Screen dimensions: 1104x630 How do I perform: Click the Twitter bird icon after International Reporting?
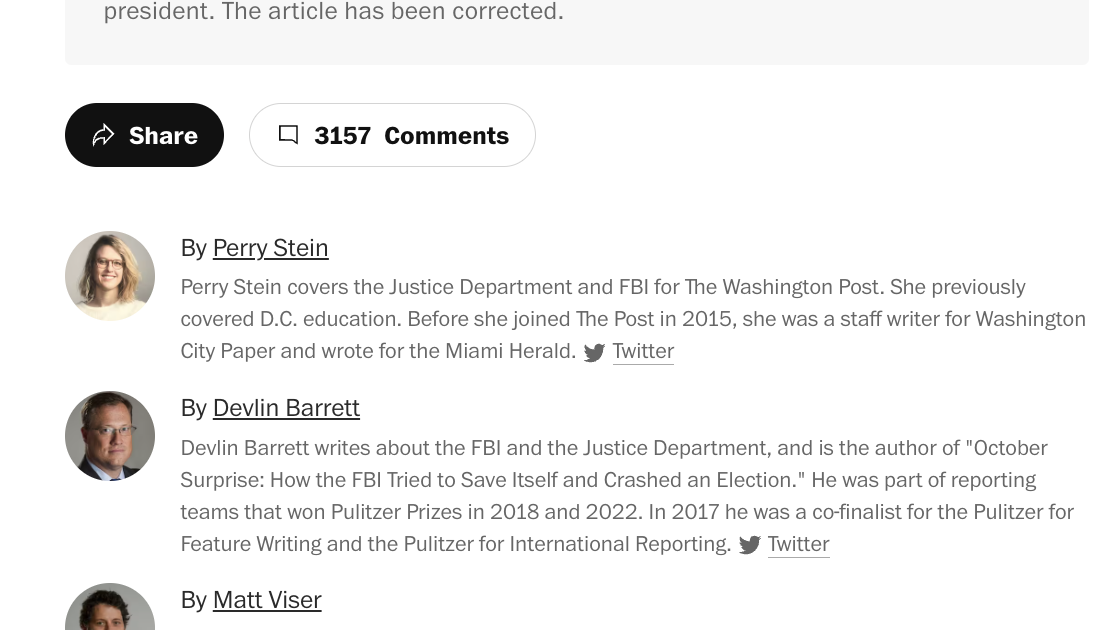coord(750,546)
